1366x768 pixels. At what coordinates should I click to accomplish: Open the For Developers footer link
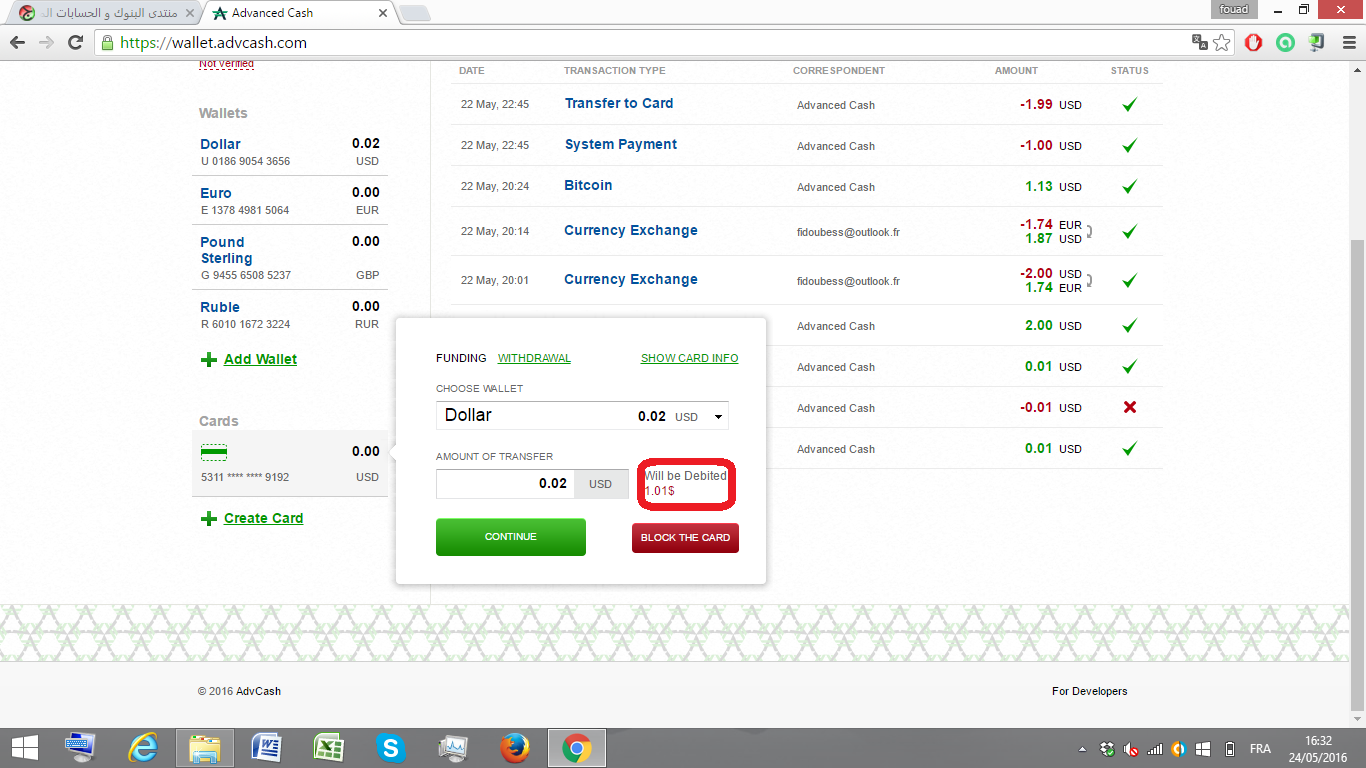[1089, 691]
